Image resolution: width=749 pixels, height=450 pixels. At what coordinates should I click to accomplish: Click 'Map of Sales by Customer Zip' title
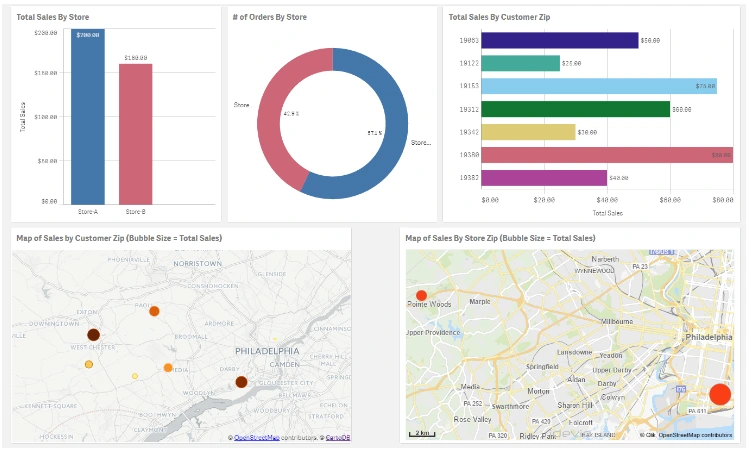[x=119, y=238]
